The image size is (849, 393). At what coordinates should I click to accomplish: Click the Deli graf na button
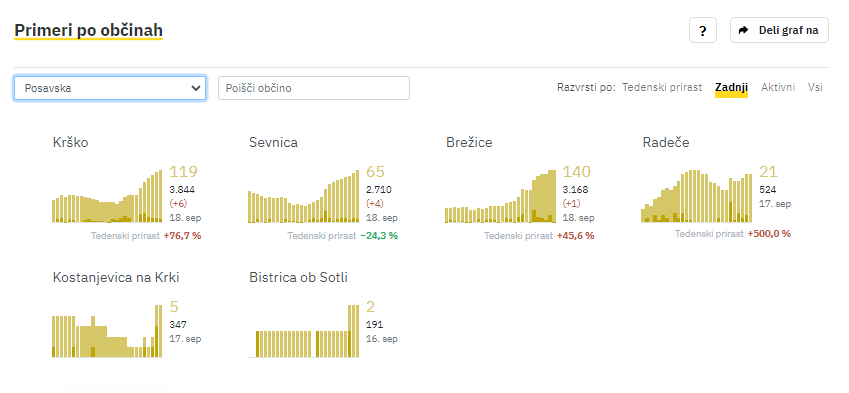(x=779, y=30)
